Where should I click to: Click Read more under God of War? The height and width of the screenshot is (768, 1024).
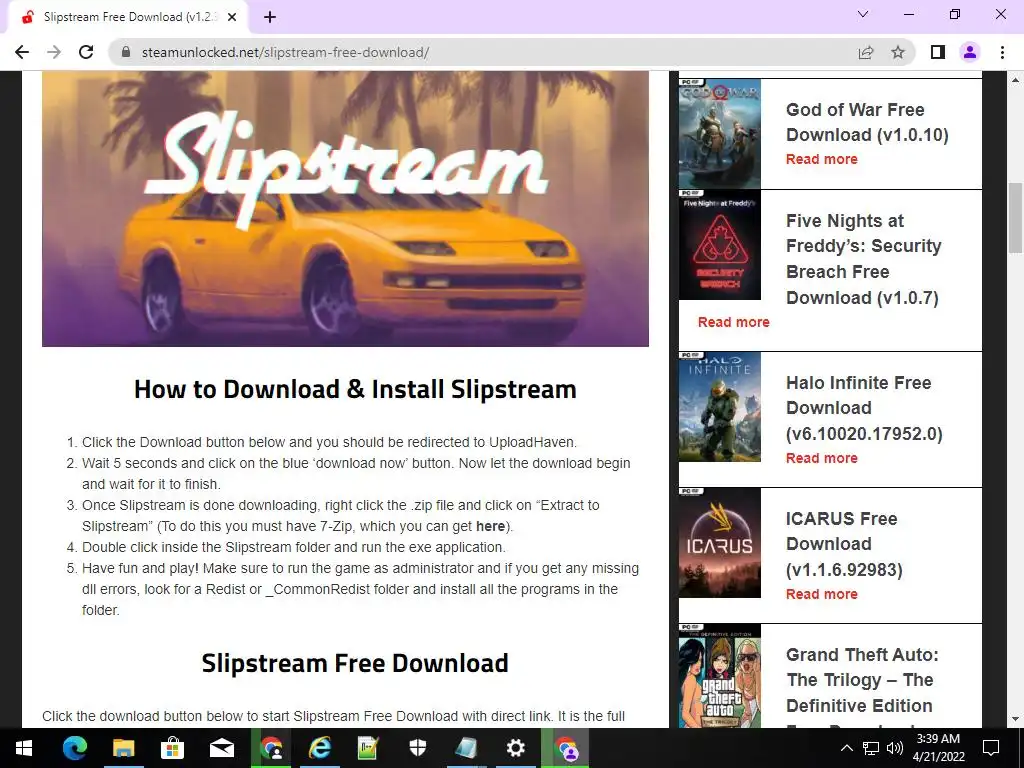[x=822, y=159]
